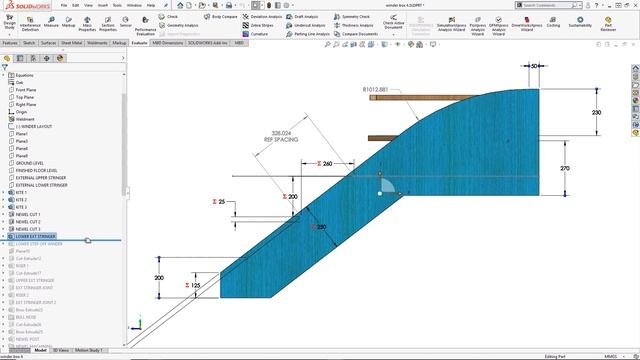Open Geometry Analysis

[178, 25]
